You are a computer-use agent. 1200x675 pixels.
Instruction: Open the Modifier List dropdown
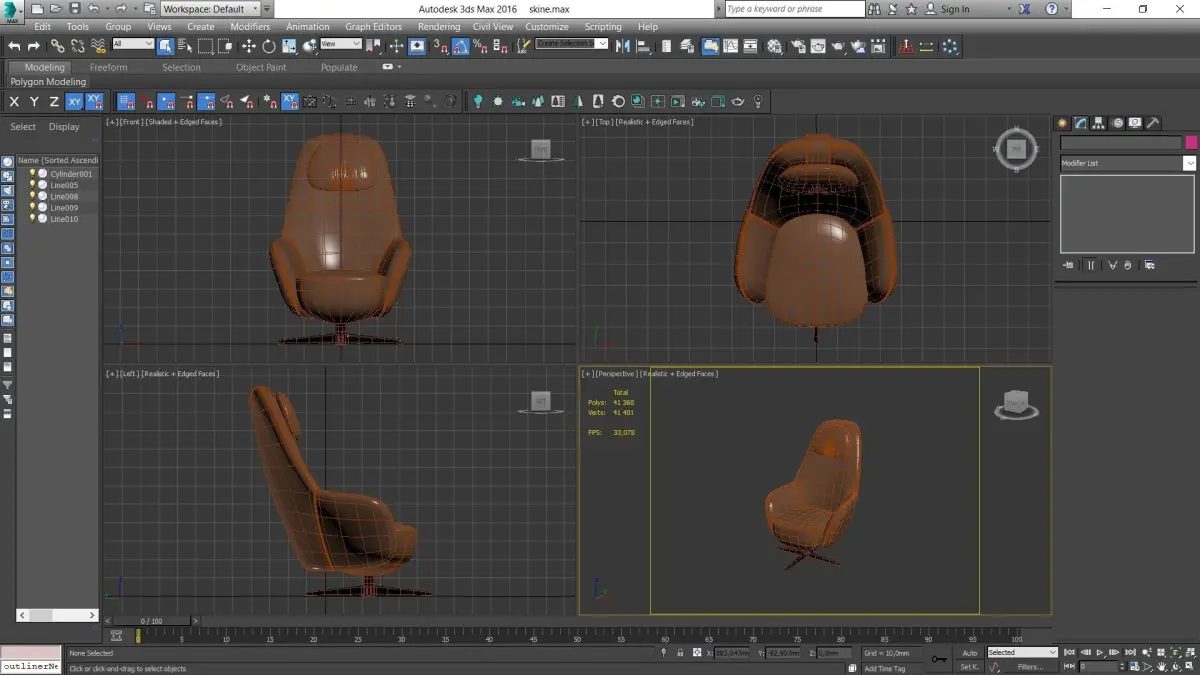point(1128,163)
